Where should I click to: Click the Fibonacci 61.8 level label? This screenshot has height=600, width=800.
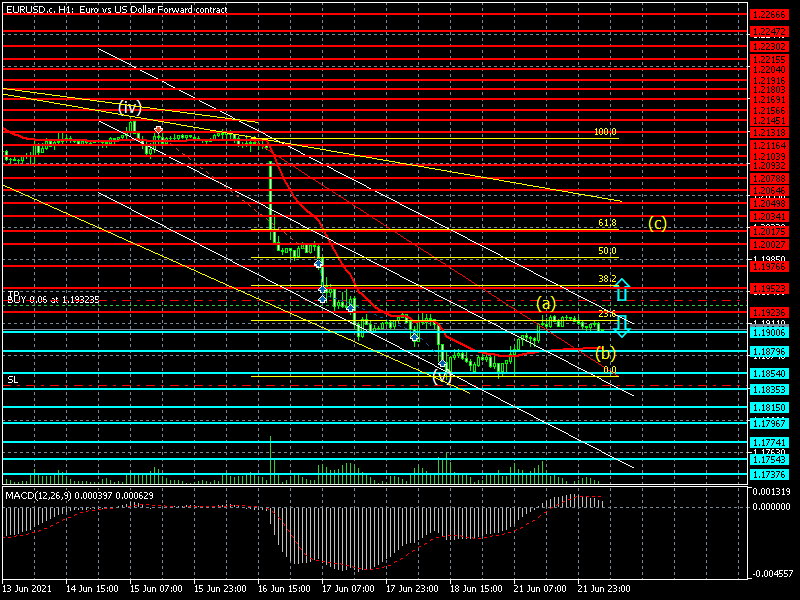(x=607, y=223)
